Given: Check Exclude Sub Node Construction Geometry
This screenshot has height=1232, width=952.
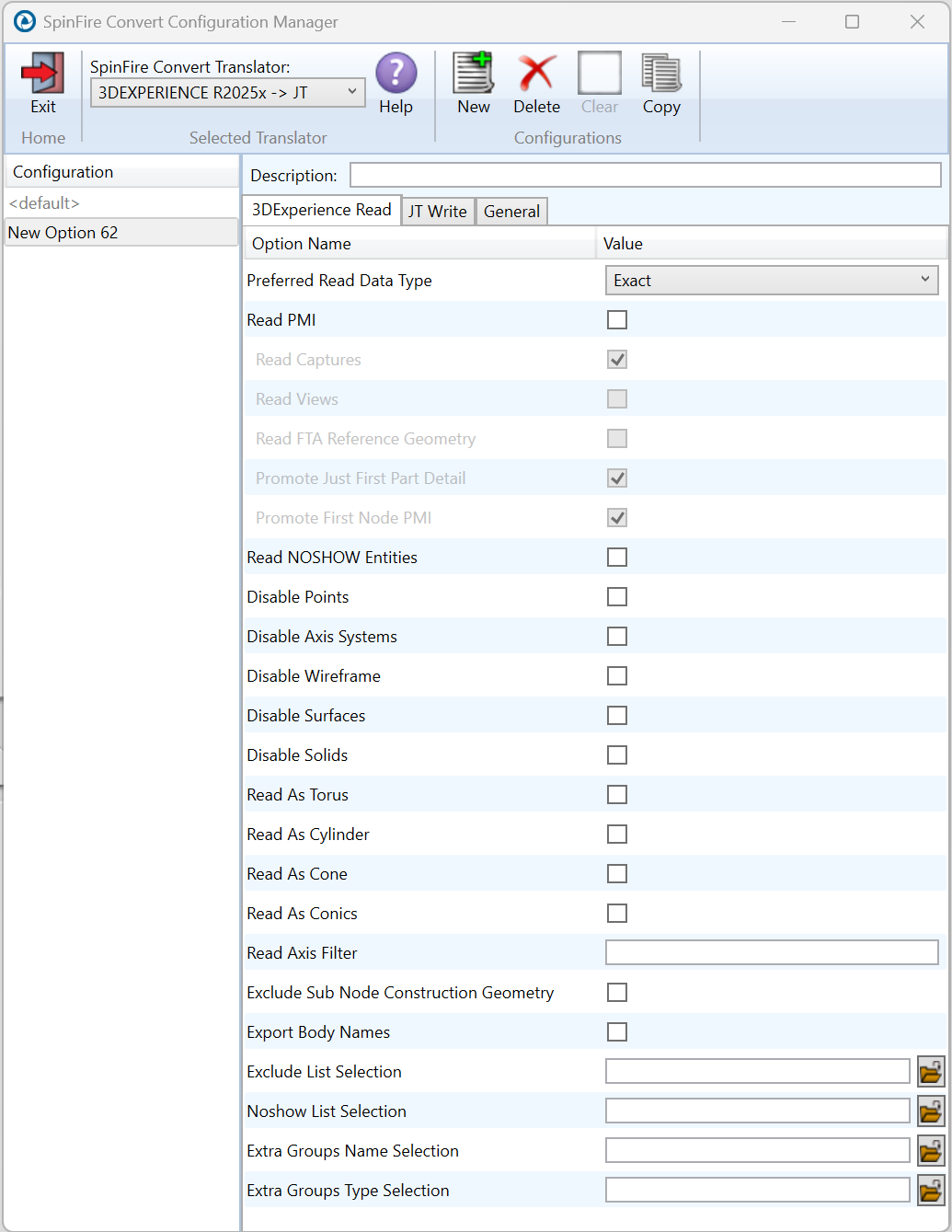Looking at the screenshot, I should pyautogui.click(x=617, y=993).
